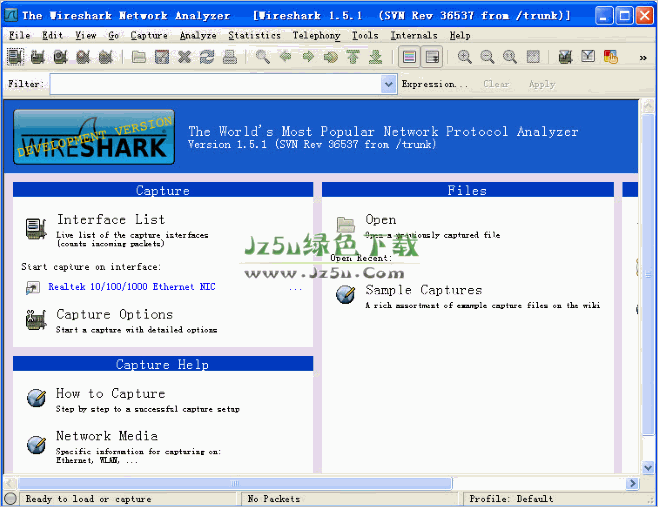Screen dimensions: 658x507
Task: Click the Network Media globe icon
Action: pos(37,445)
